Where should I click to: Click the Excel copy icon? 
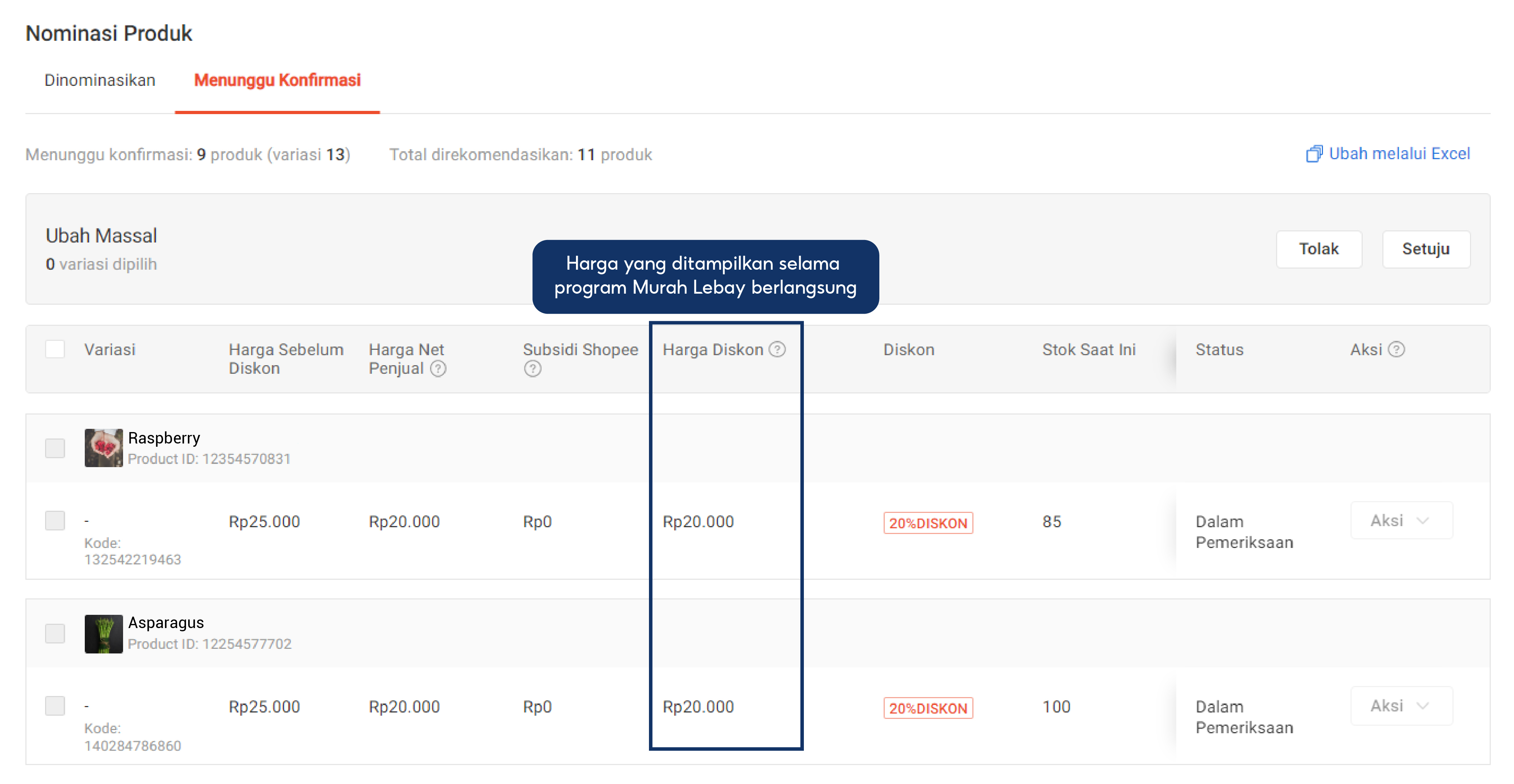[x=1314, y=154]
